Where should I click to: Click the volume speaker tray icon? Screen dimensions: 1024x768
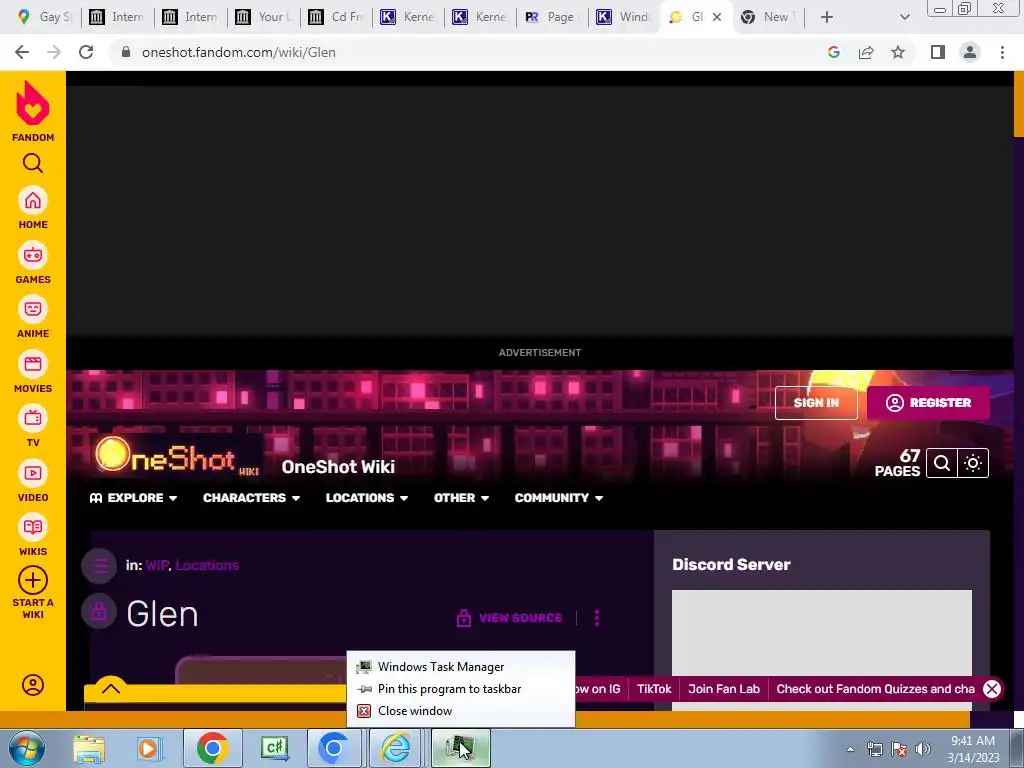[x=922, y=749]
